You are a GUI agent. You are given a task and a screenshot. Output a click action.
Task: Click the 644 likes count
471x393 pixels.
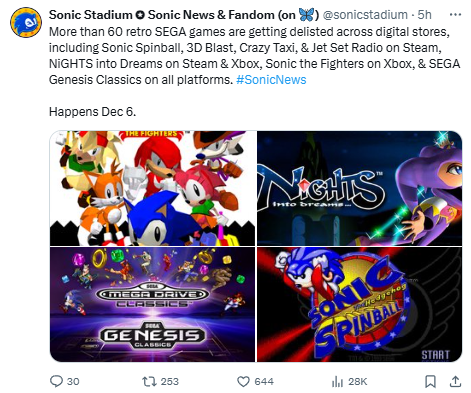pyautogui.click(x=264, y=381)
